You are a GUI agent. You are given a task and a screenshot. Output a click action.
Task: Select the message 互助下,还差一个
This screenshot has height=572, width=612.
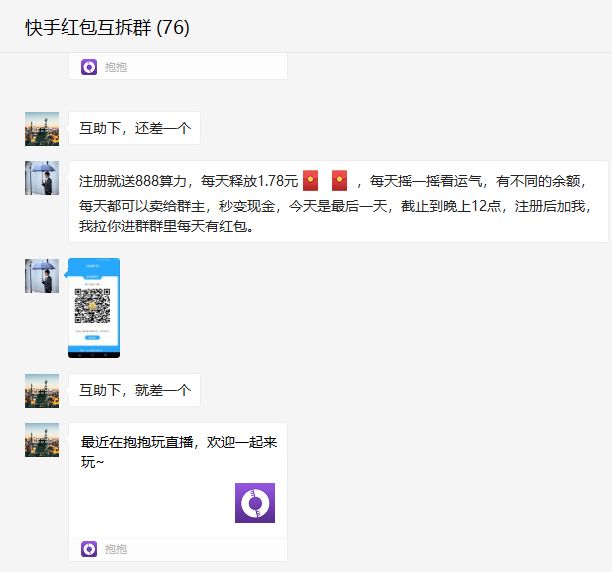(135, 128)
